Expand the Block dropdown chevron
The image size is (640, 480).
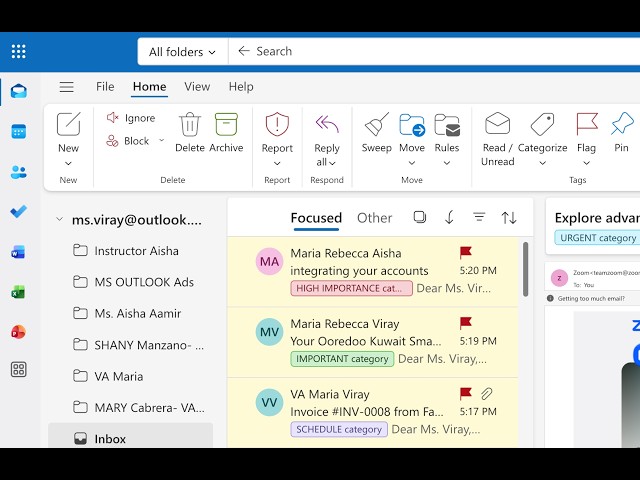[162, 140]
